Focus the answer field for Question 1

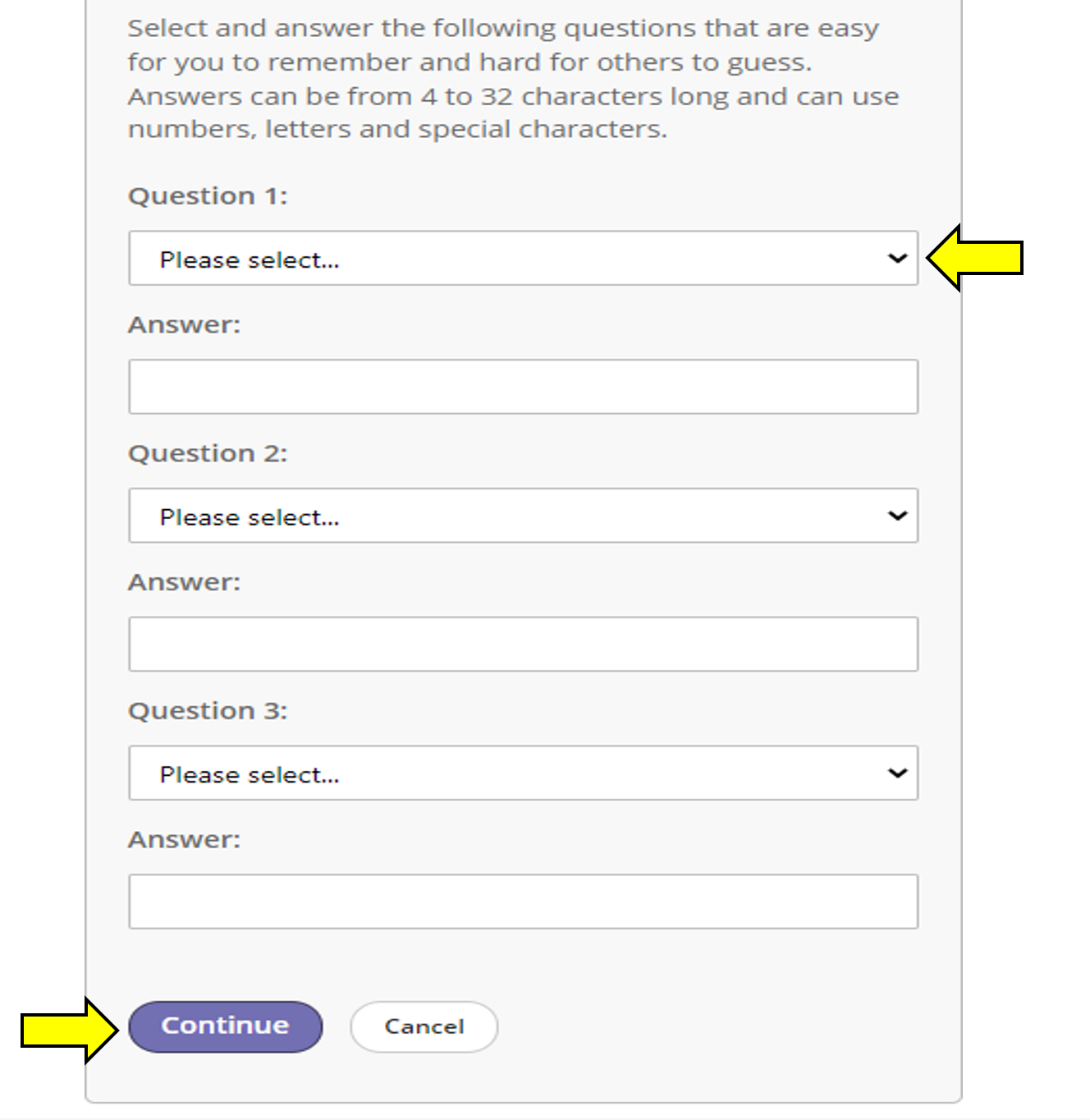[523, 387]
